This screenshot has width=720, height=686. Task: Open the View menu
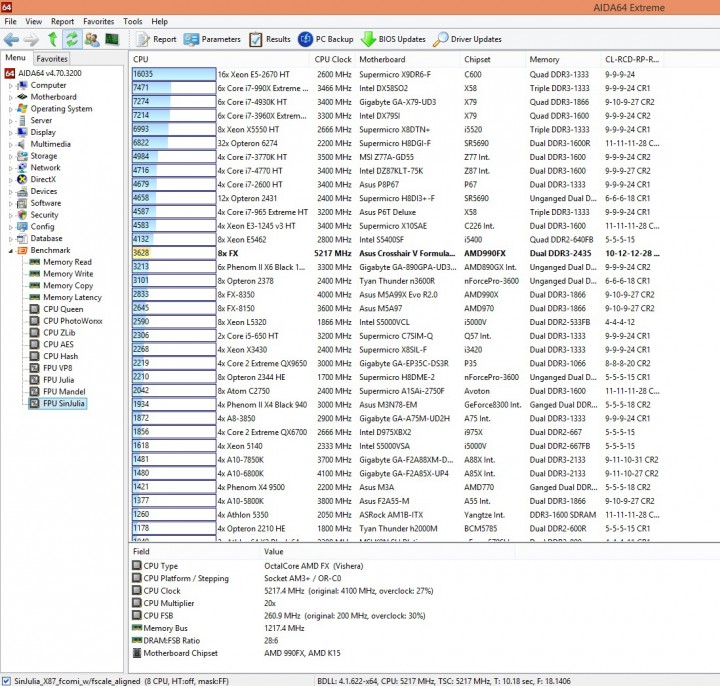(x=34, y=22)
